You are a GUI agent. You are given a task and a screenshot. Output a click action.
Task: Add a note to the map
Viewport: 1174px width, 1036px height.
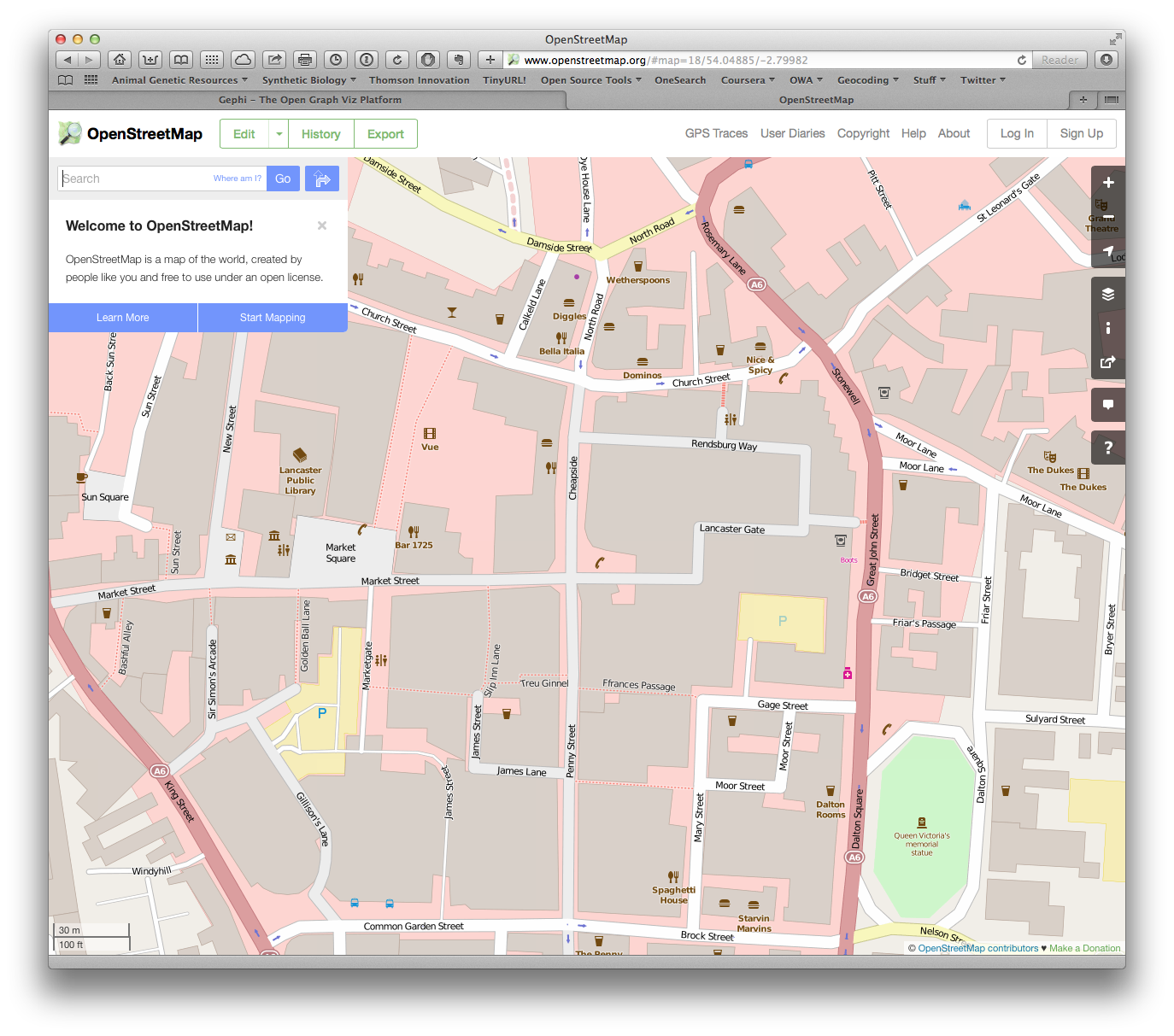click(1108, 405)
